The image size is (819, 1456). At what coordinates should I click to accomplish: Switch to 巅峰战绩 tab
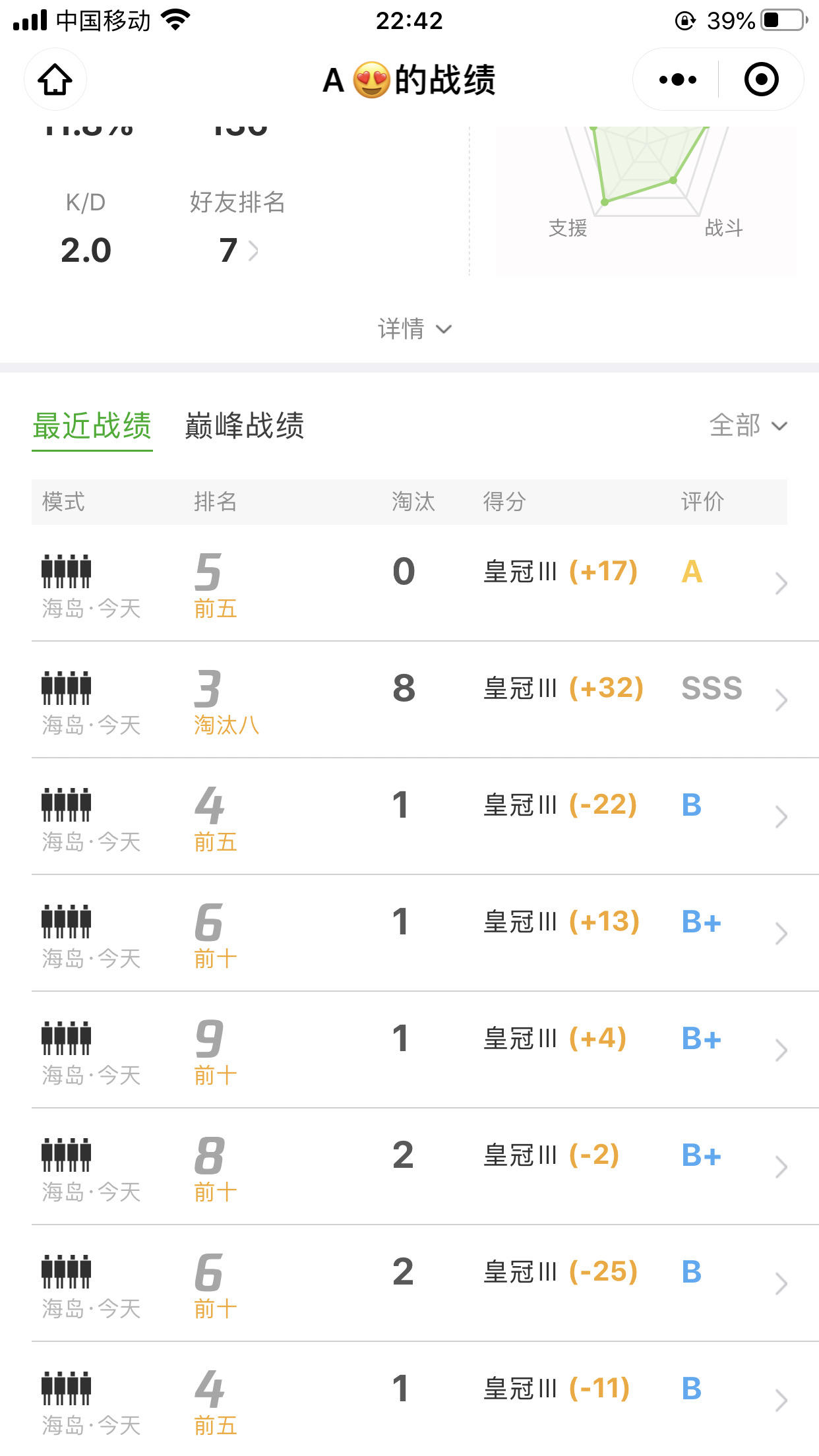[245, 426]
